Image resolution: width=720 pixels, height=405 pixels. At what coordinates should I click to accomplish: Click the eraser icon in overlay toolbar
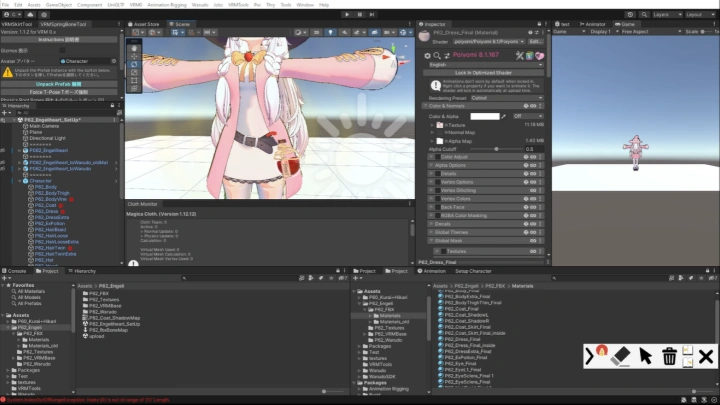(621, 356)
